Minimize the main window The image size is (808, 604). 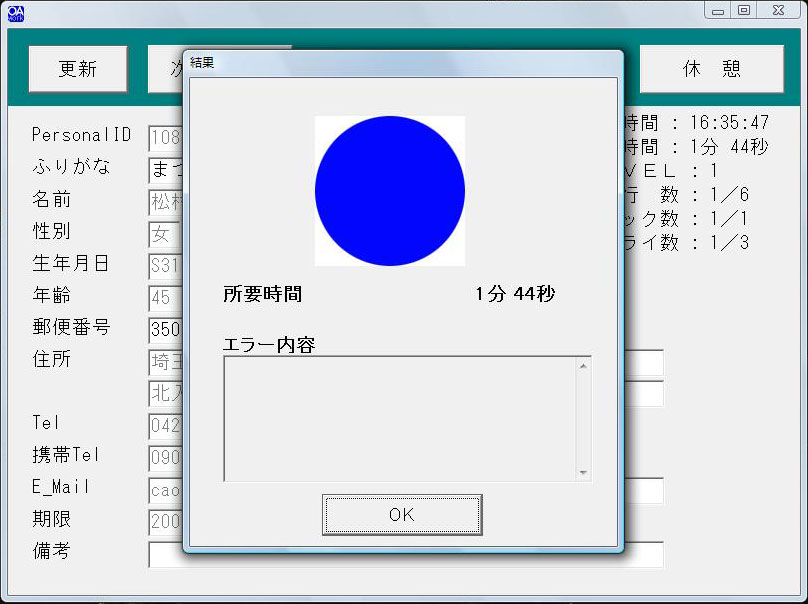pos(718,10)
